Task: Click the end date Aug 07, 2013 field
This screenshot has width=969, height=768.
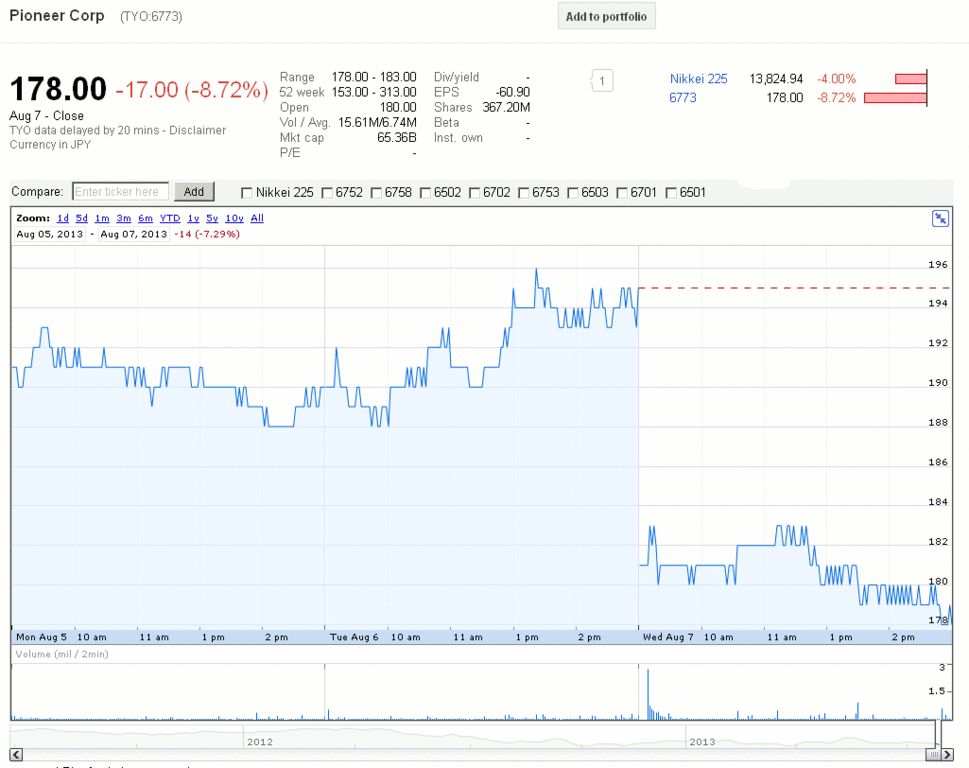Action: [x=133, y=234]
